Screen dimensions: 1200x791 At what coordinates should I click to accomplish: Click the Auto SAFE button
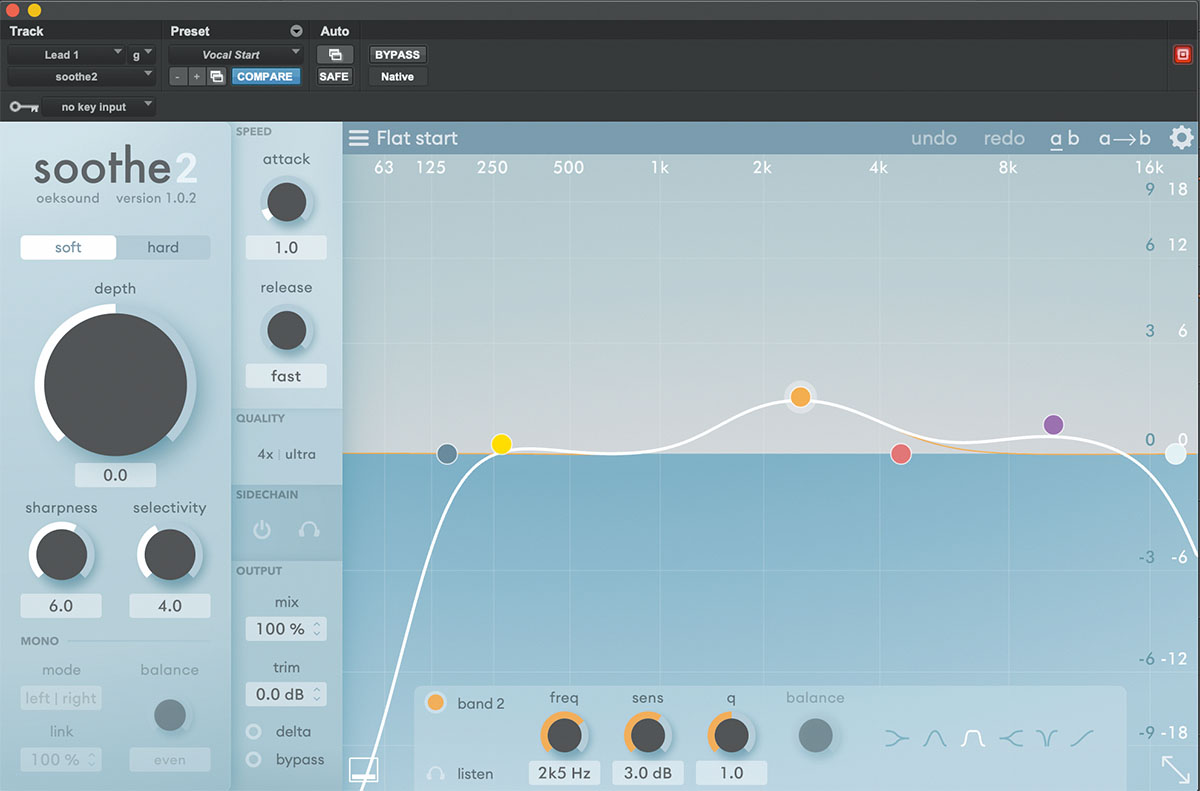(x=334, y=76)
